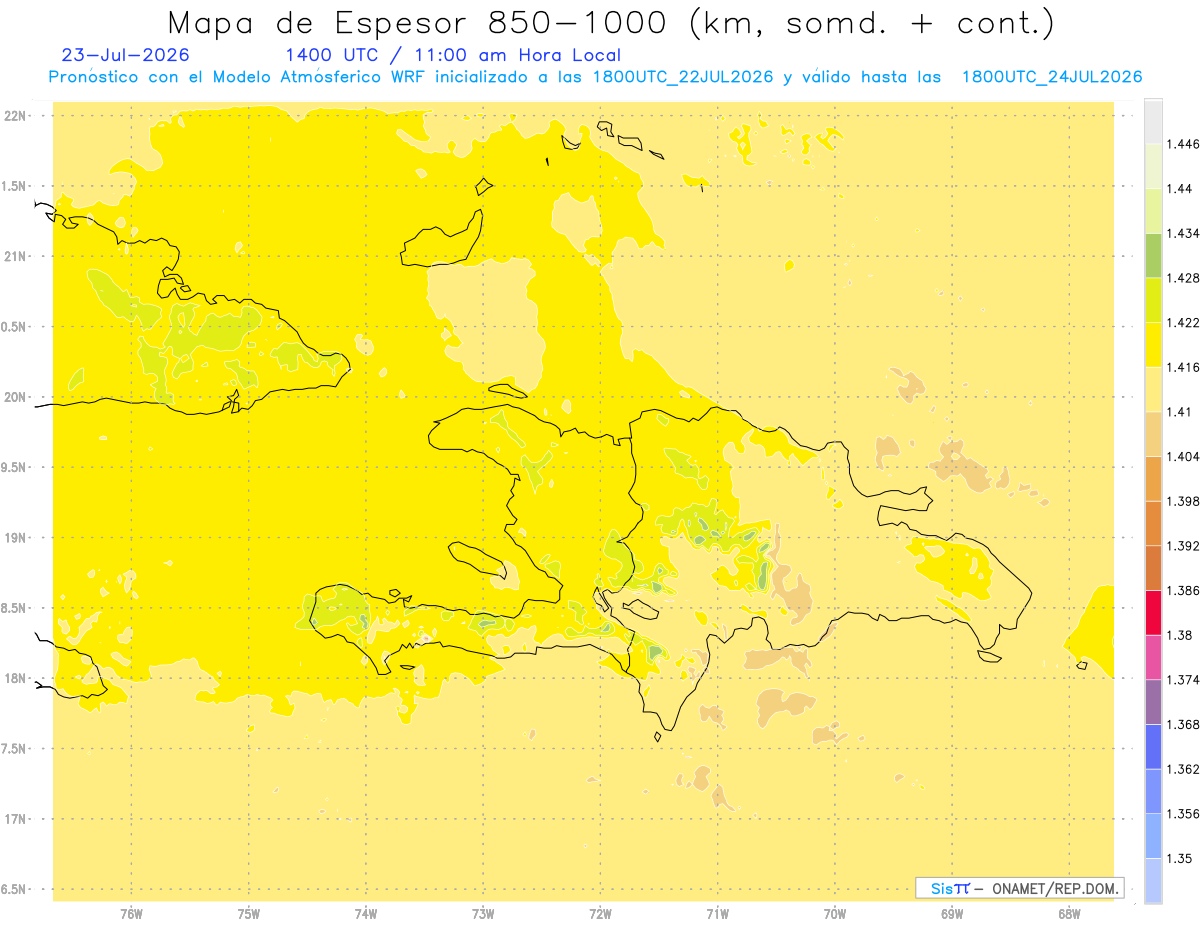
Task: Pick the swatch between 1.422 and 1.428
Action: (1153, 300)
